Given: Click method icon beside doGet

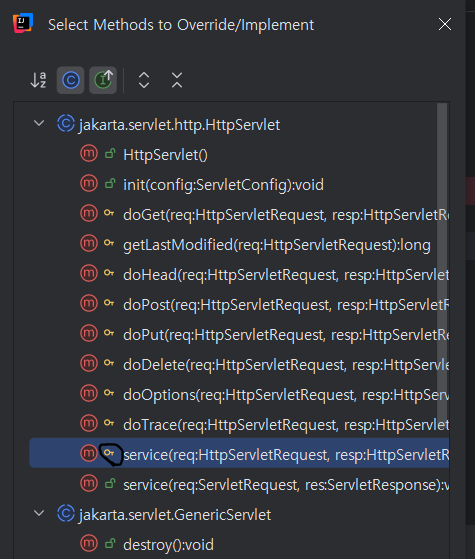Looking at the screenshot, I should tap(89, 214).
